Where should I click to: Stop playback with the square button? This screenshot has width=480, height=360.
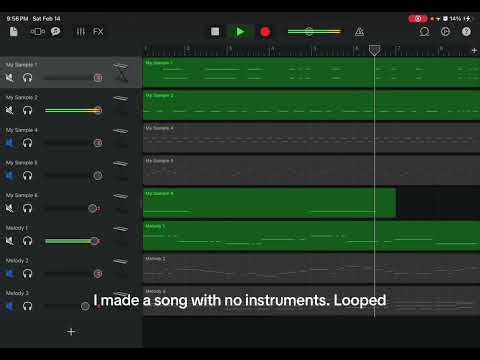215,32
